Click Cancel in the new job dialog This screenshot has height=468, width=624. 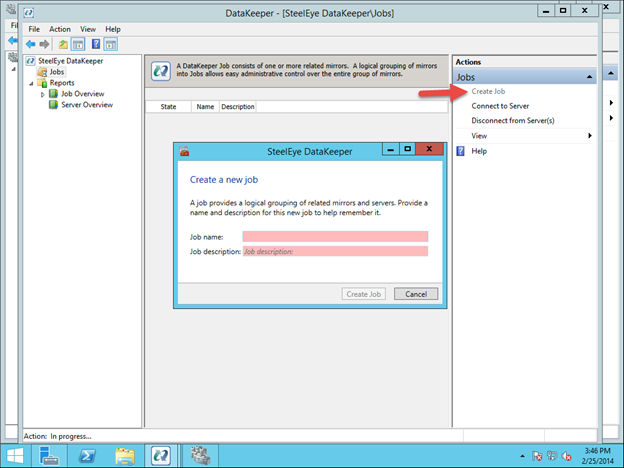(x=416, y=294)
